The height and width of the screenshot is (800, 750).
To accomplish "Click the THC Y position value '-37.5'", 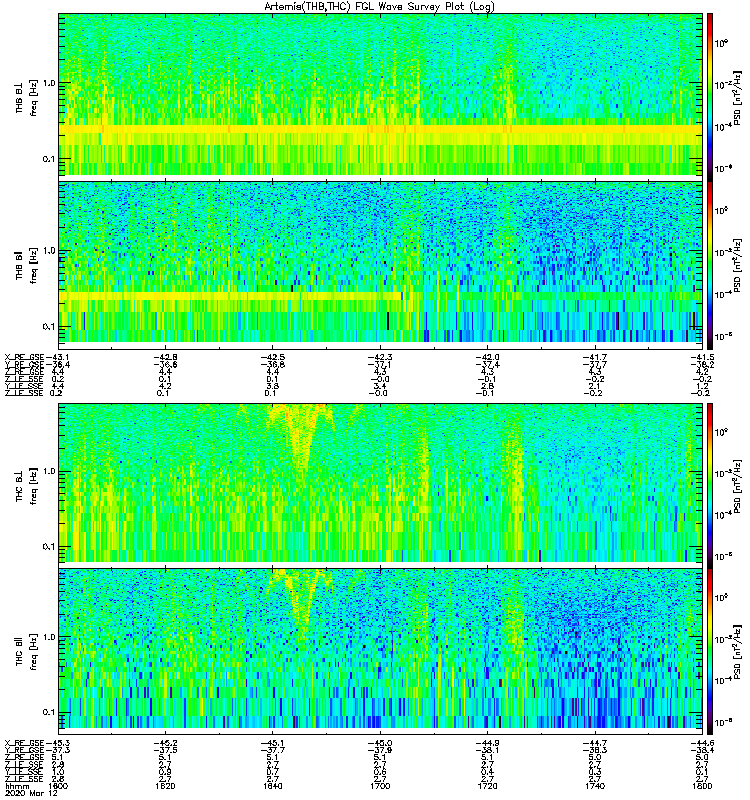I will pyautogui.click(x=165, y=750).
